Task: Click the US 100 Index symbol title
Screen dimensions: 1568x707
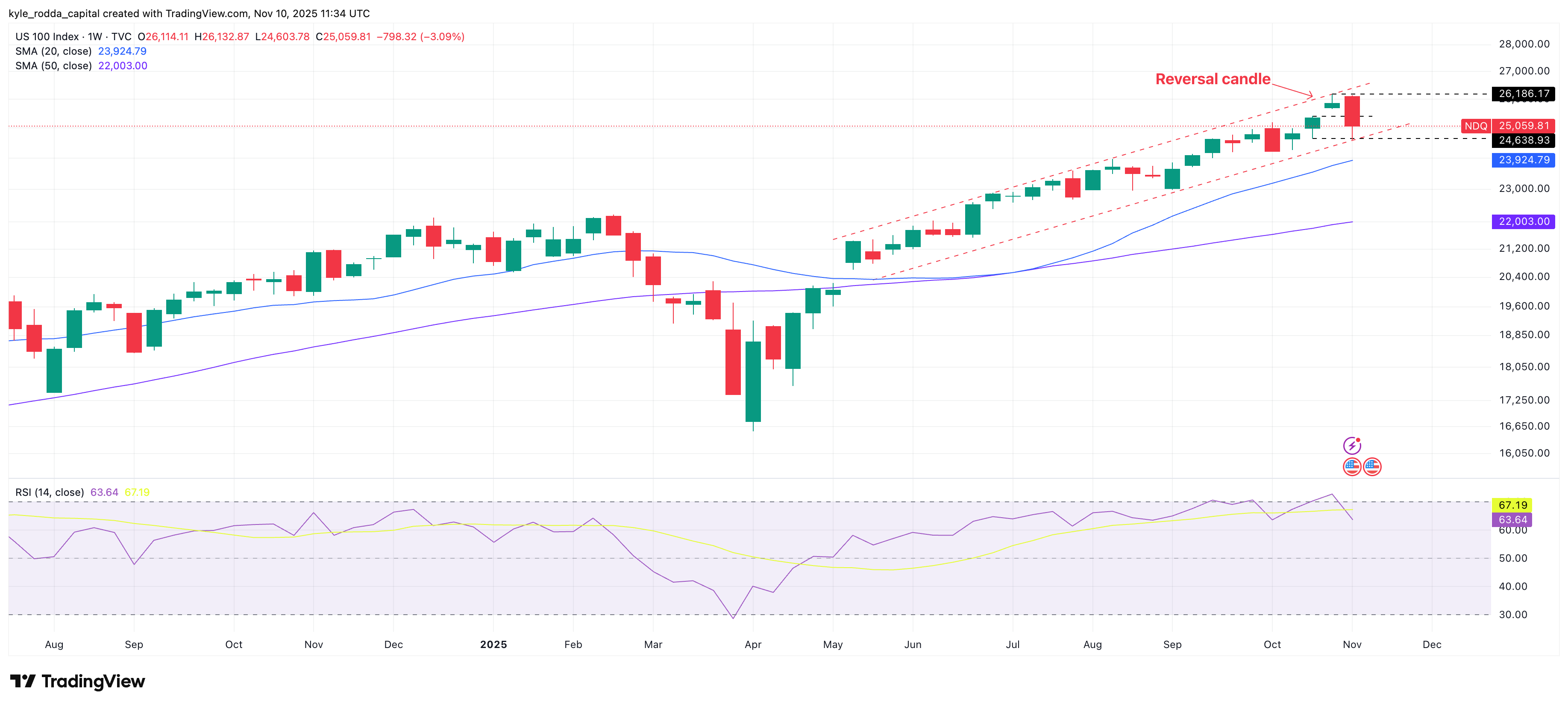Action: click(x=47, y=36)
